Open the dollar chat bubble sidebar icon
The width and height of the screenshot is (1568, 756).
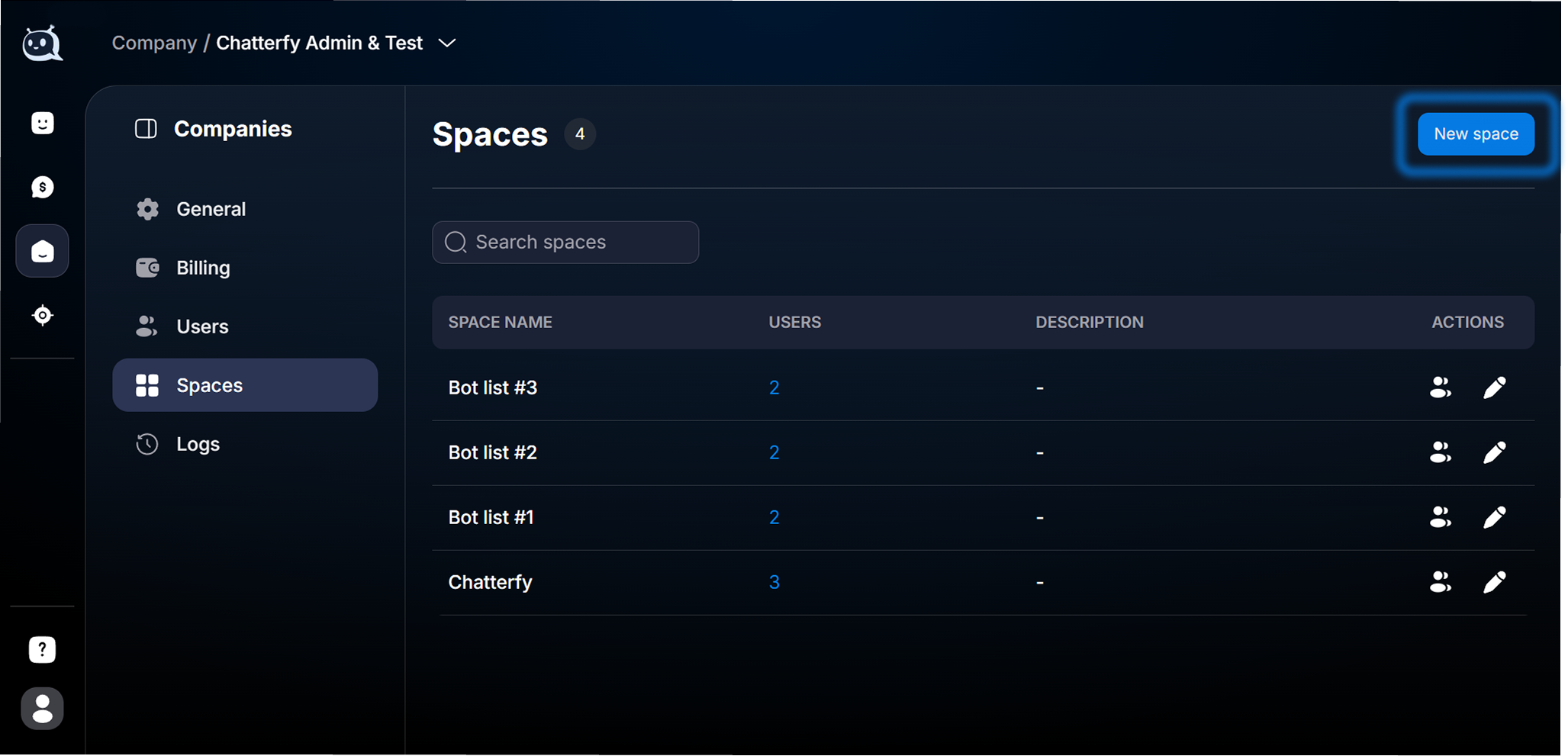click(x=43, y=187)
